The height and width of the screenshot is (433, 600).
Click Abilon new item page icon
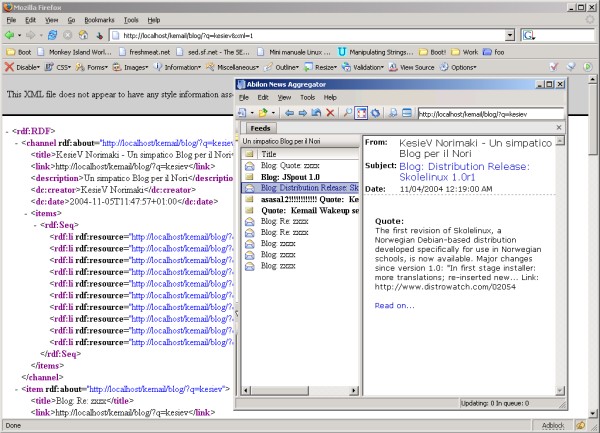point(242,113)
